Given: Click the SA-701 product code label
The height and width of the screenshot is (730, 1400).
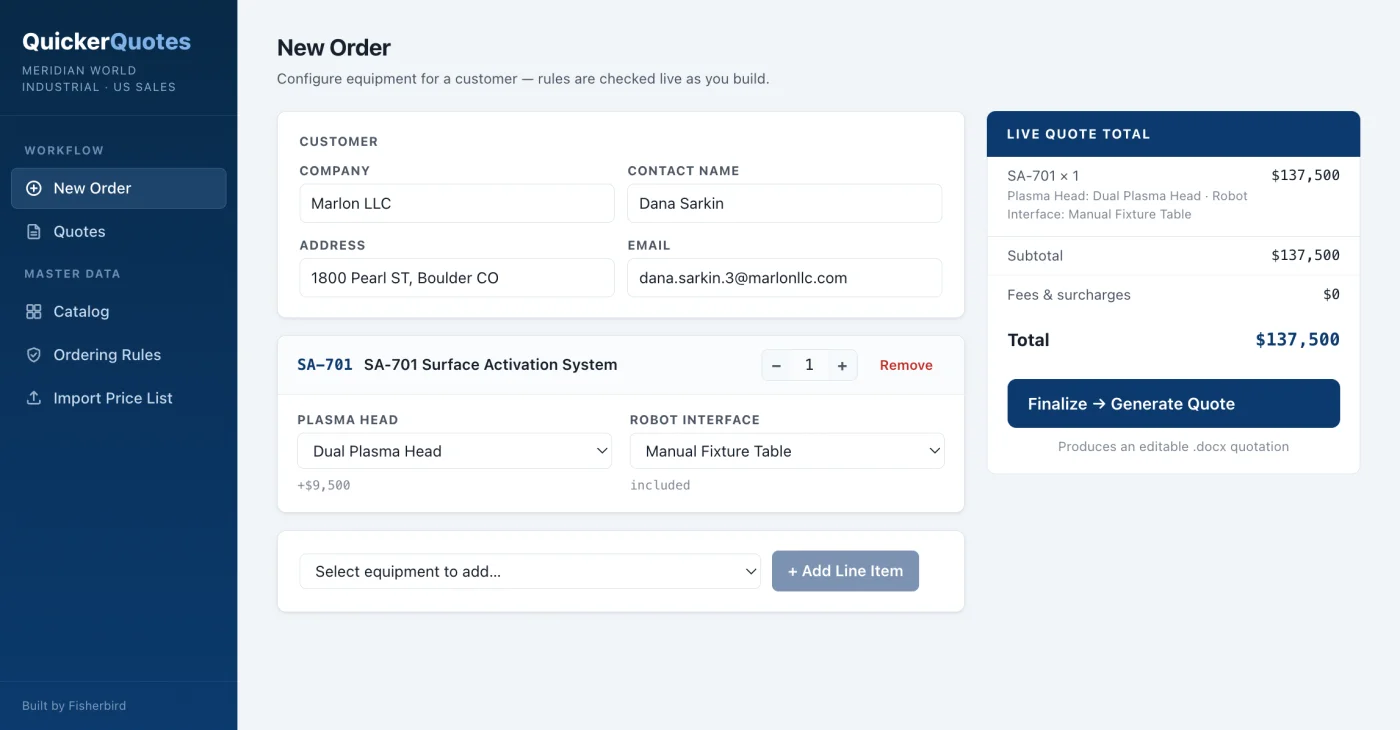Looking at the screenshot, I should (325, 365).
